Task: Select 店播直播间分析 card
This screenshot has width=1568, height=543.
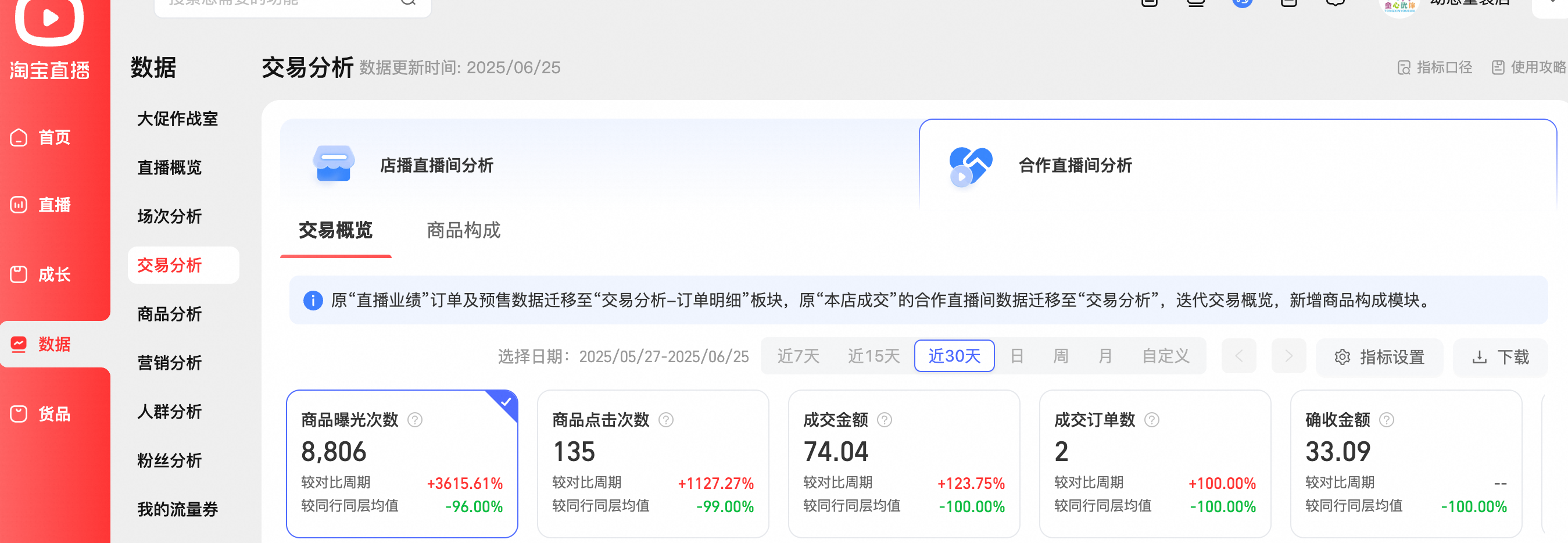Action: 600,165
